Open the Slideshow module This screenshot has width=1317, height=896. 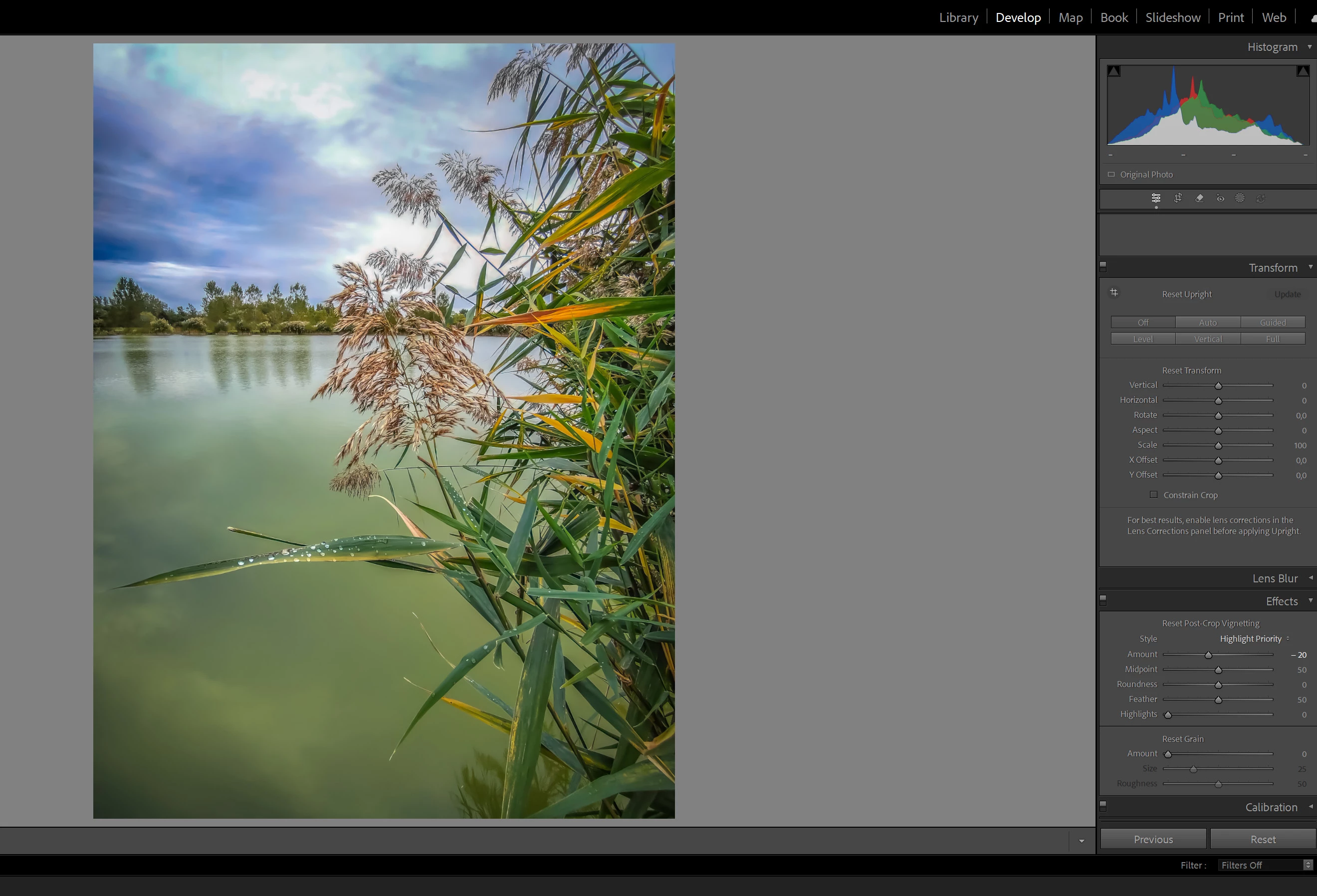coord(1172,17)
